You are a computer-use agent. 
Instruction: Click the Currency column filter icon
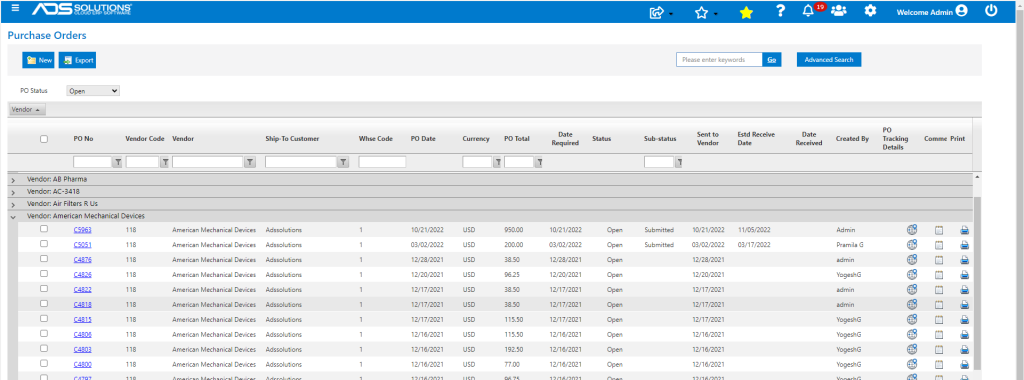pos(498,162)
